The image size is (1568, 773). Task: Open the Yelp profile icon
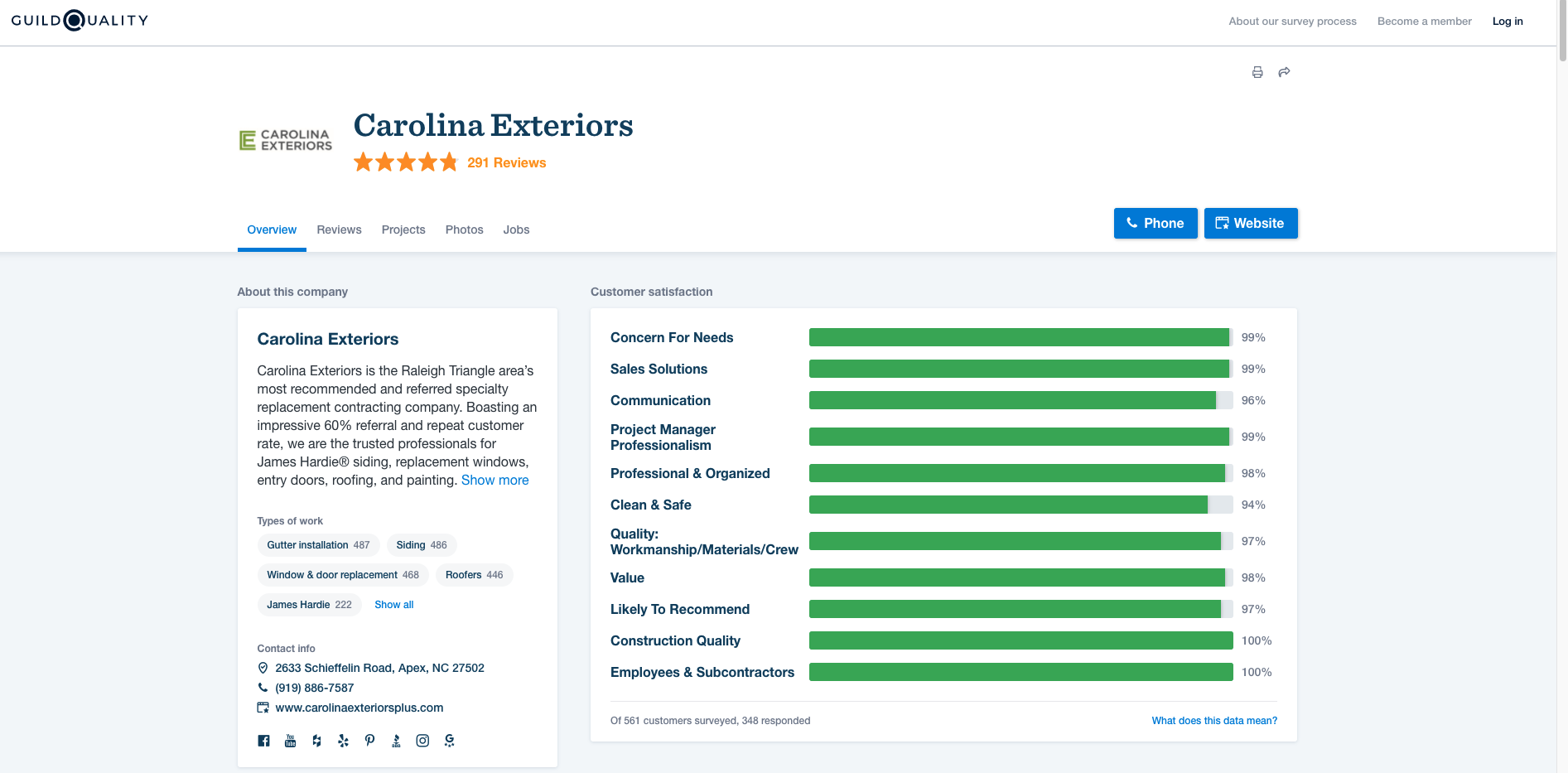343,741
